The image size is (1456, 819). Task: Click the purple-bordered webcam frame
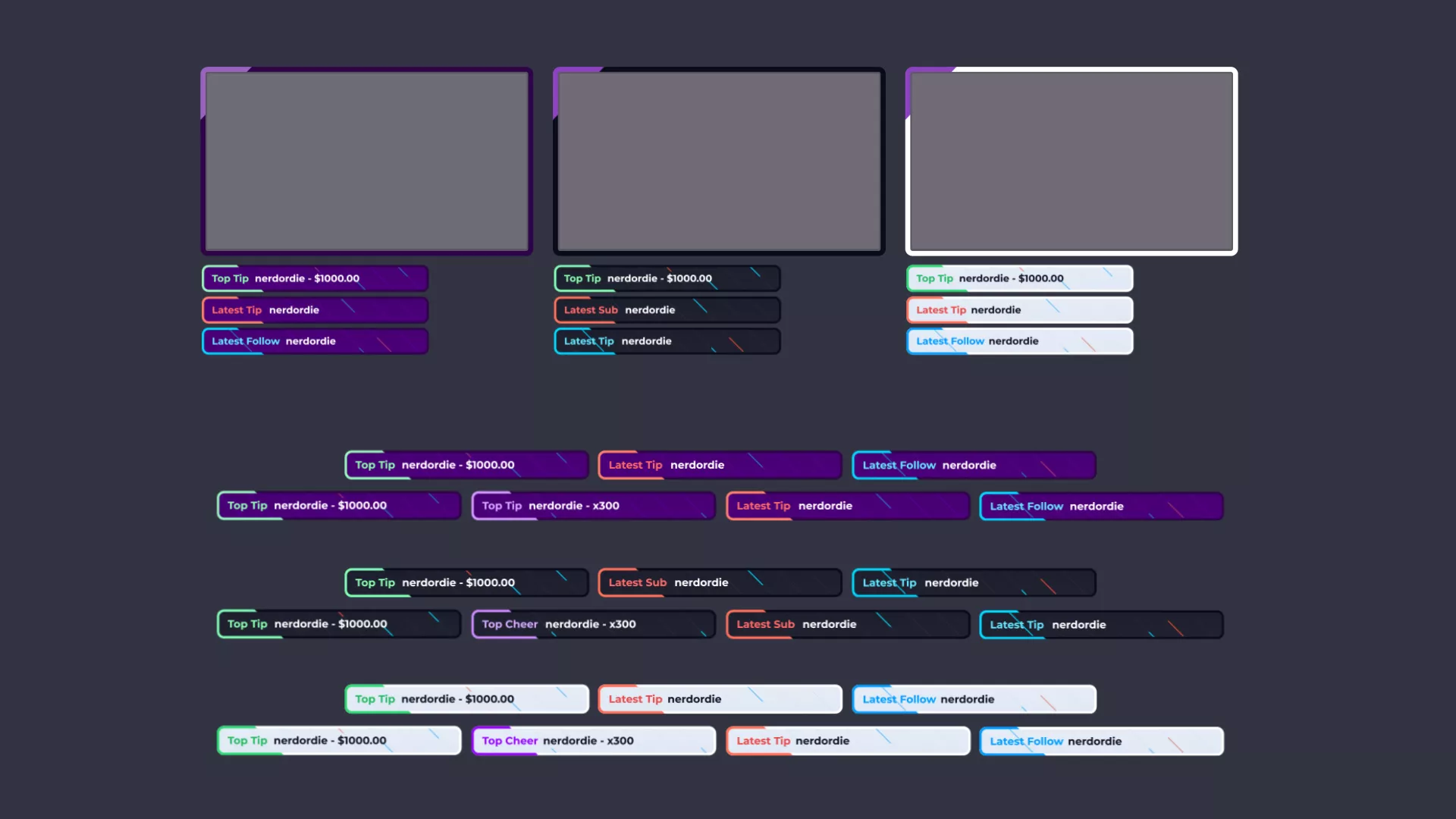coord(366,161)
